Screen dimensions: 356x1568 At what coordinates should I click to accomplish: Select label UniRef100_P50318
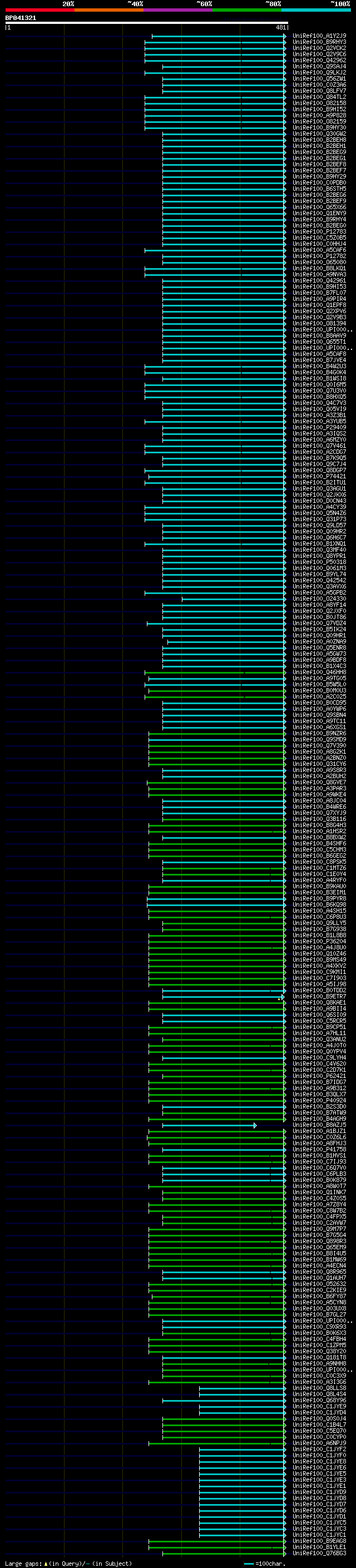click(x=319, y=562)
